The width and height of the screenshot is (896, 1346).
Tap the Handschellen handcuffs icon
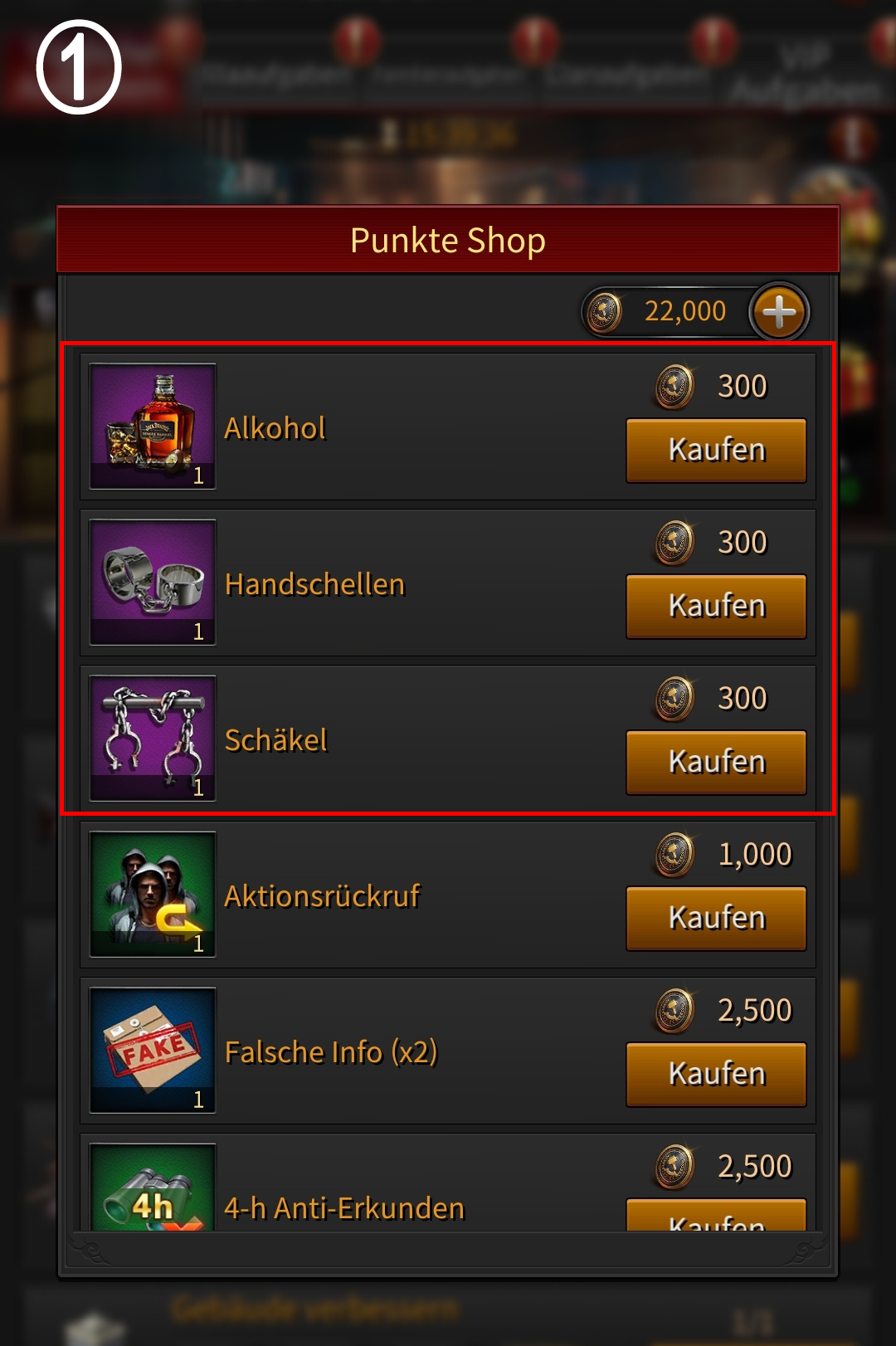click(x=153, y=583)
